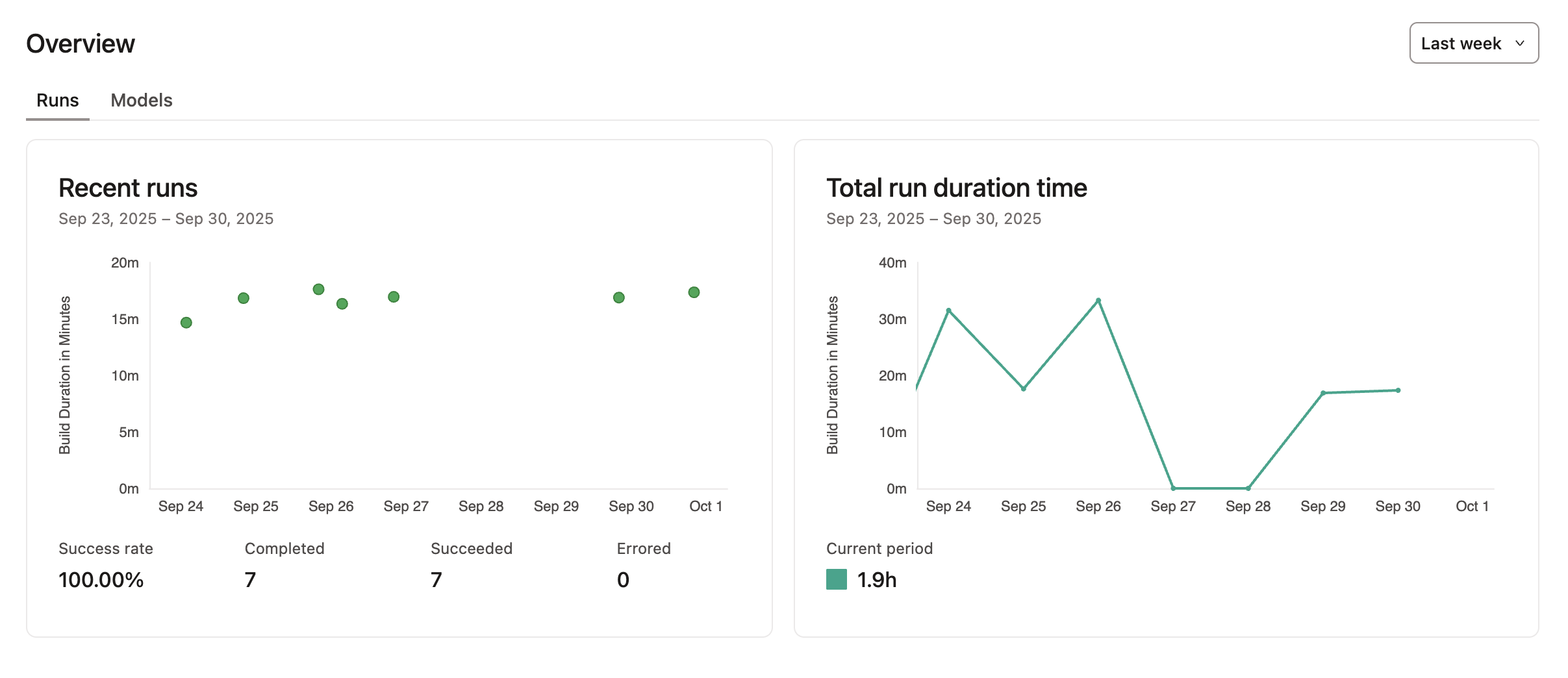Click the Sep 30 run dot in Recent runs

coord(618,297)
